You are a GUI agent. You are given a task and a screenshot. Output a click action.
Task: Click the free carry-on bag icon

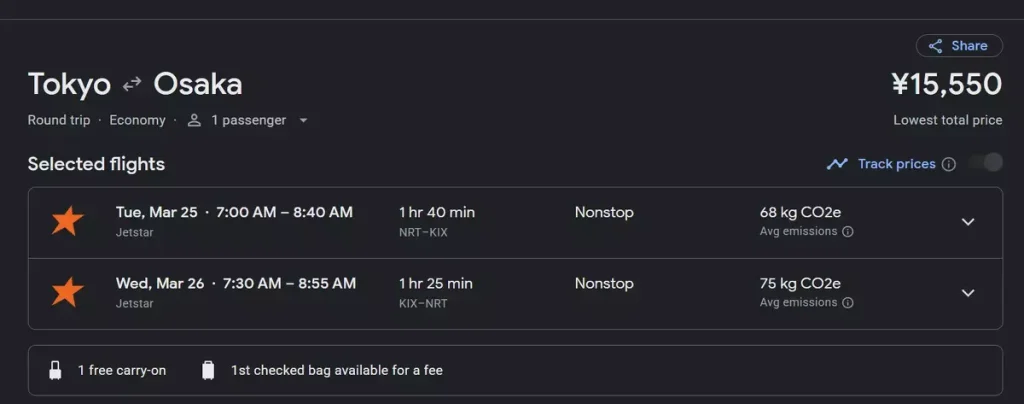coord(55,370)
